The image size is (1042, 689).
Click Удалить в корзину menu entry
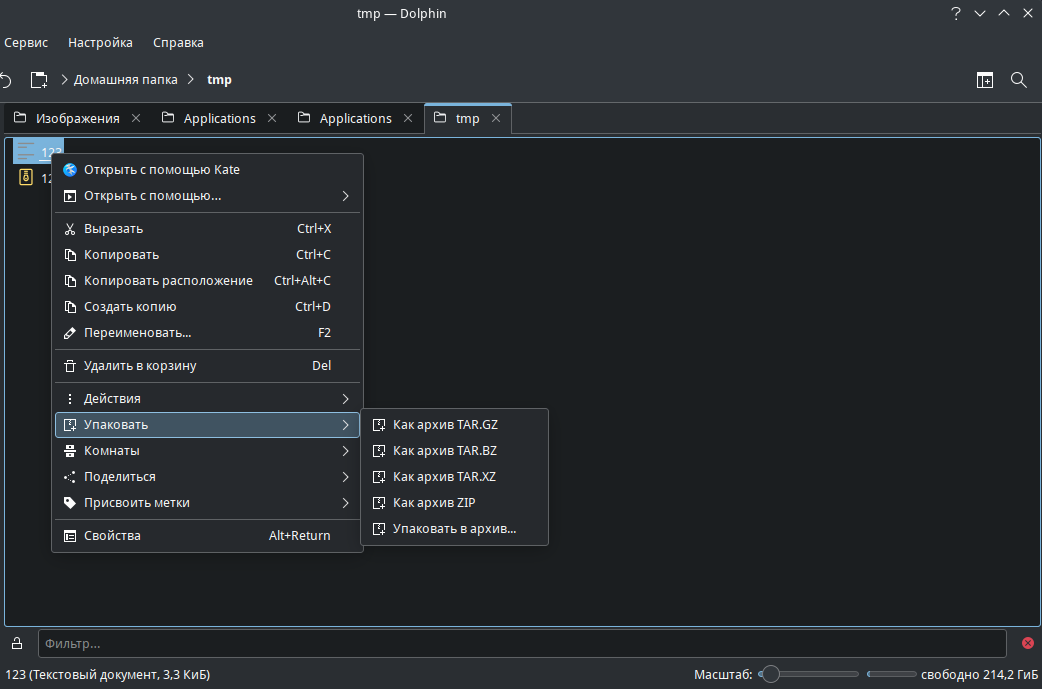[x=140, y=366]
